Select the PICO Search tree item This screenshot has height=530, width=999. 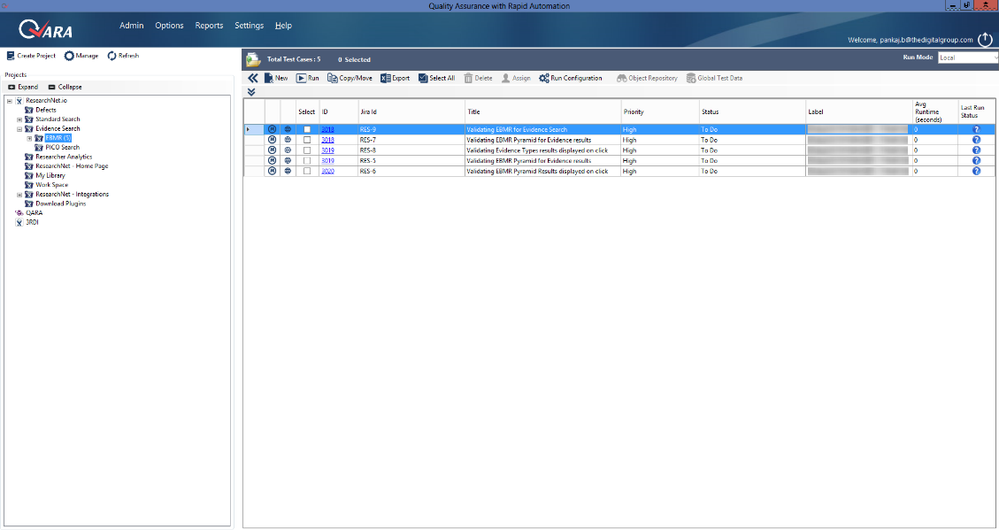[62, 147]
